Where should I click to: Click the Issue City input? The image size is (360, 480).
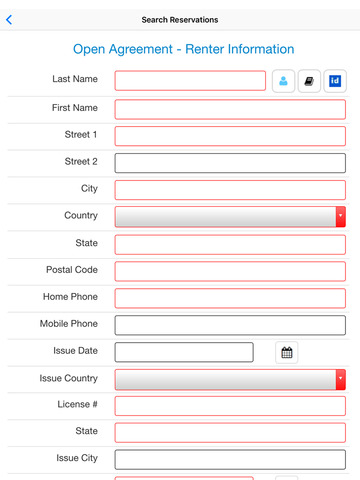[230, 460]
